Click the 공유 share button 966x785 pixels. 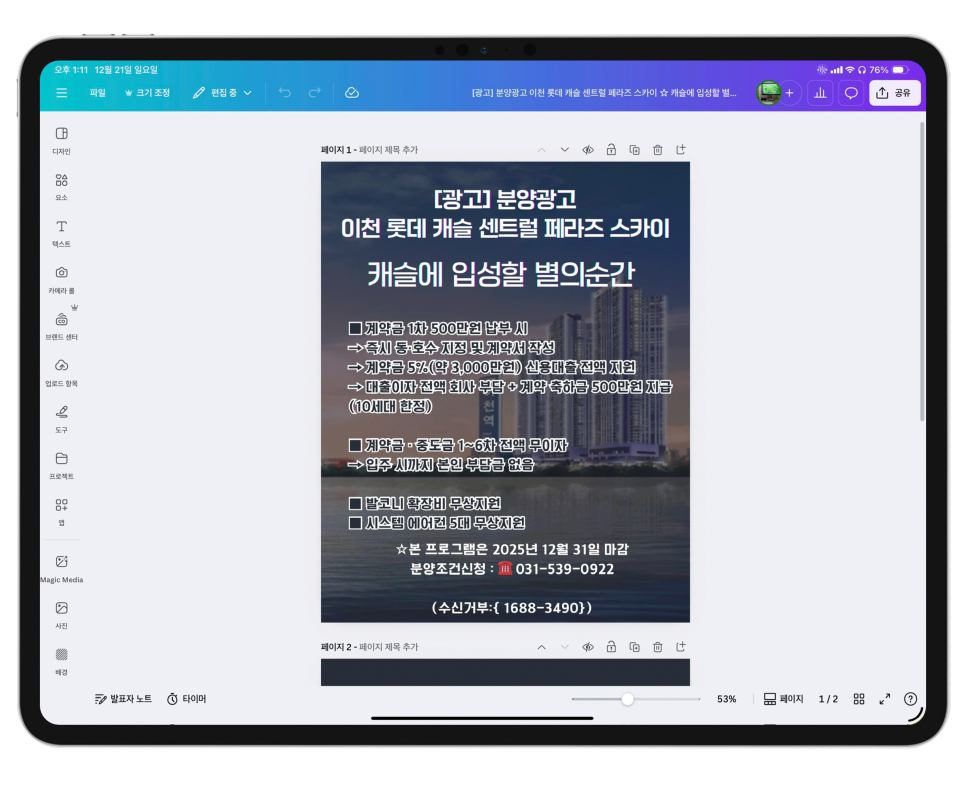tap(894, 92)
